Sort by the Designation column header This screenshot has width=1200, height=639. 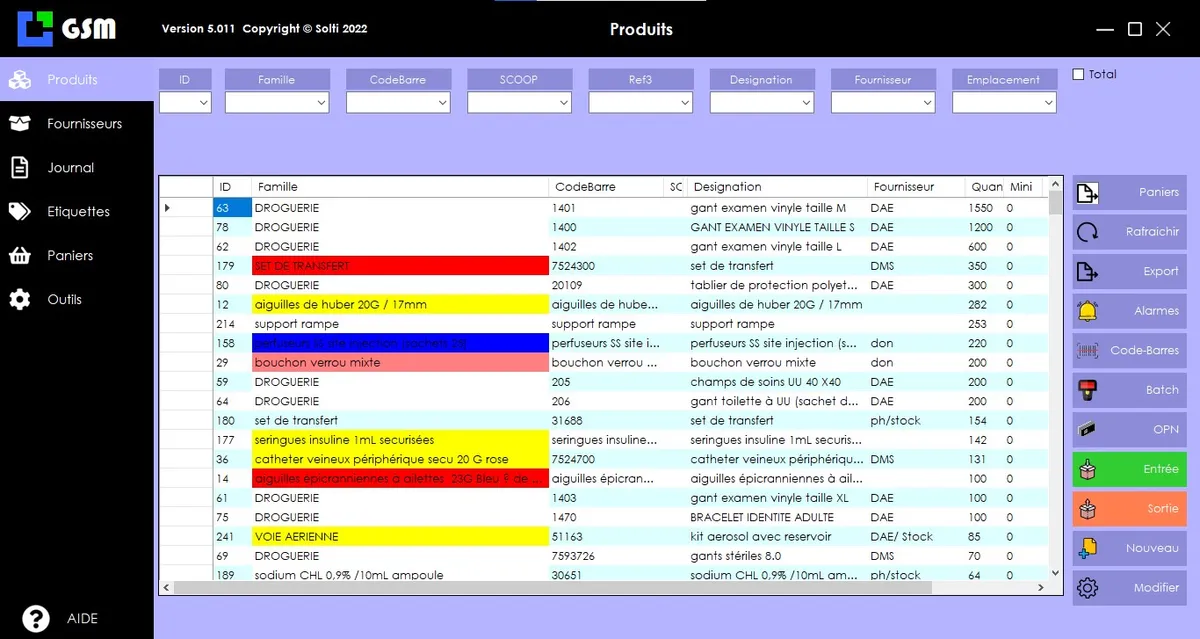point(727,187)
